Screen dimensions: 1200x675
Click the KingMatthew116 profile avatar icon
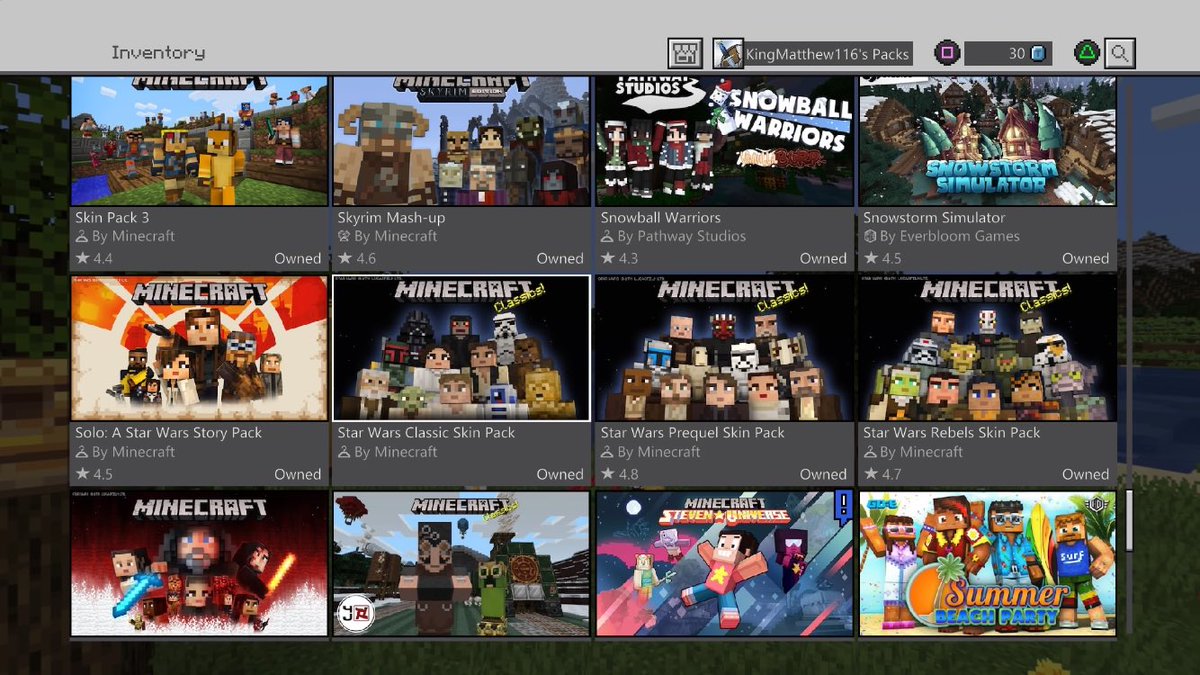[x=728, y=53]
